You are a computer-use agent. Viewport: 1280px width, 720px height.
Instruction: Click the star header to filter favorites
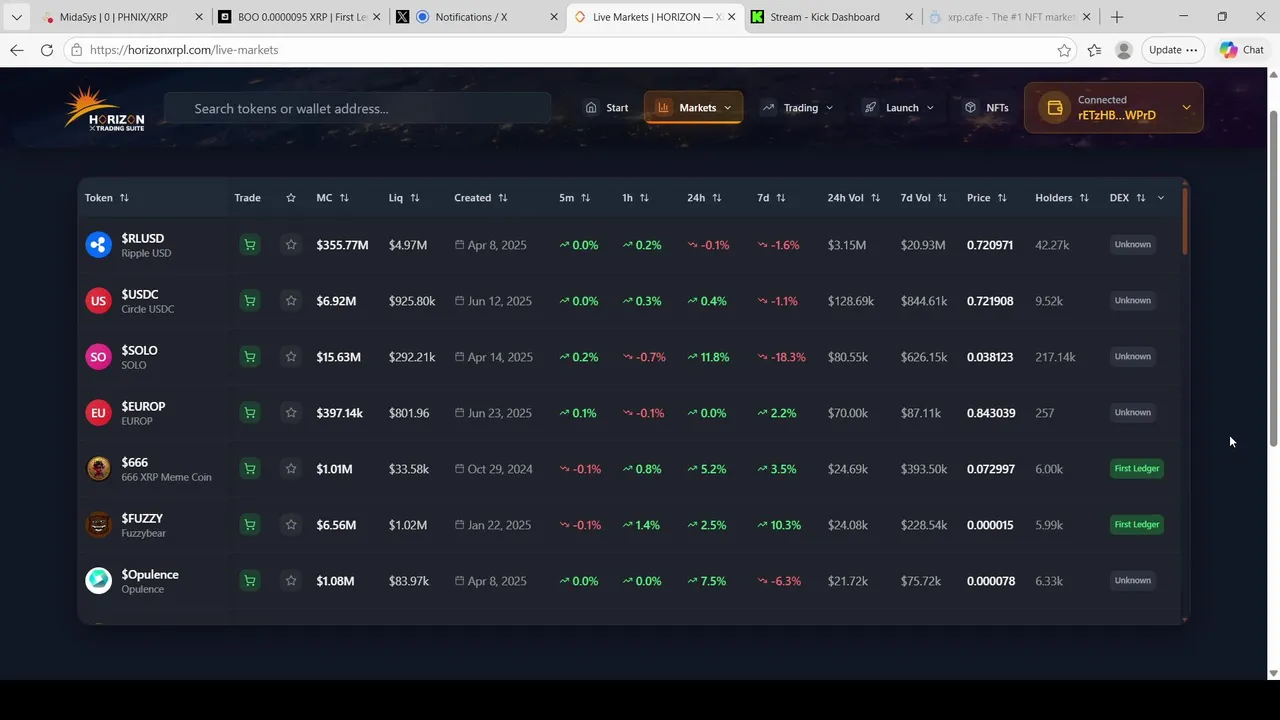click(x=291, y=198)
